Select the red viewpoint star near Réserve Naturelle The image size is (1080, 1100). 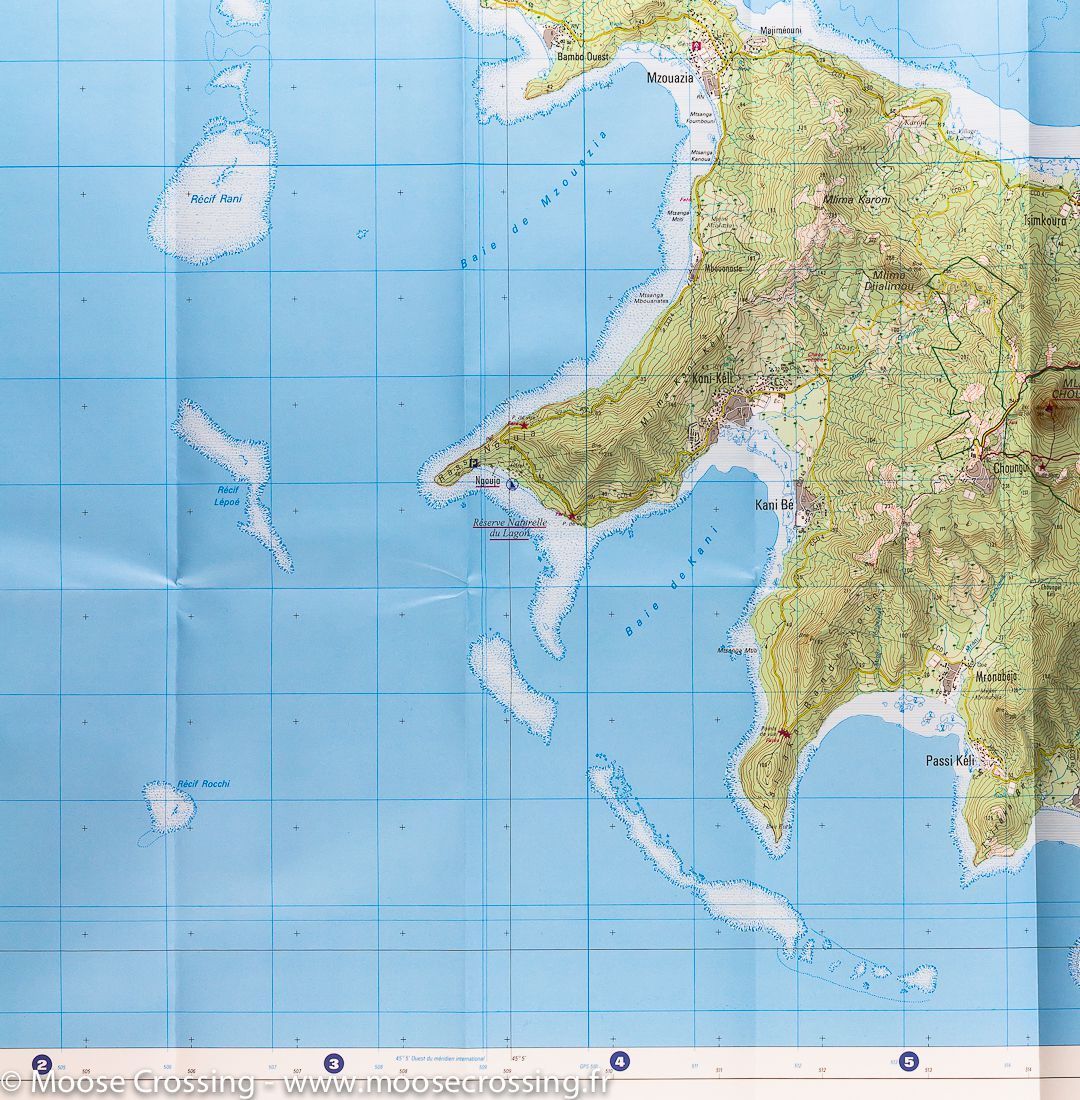(x=570, y=516)
